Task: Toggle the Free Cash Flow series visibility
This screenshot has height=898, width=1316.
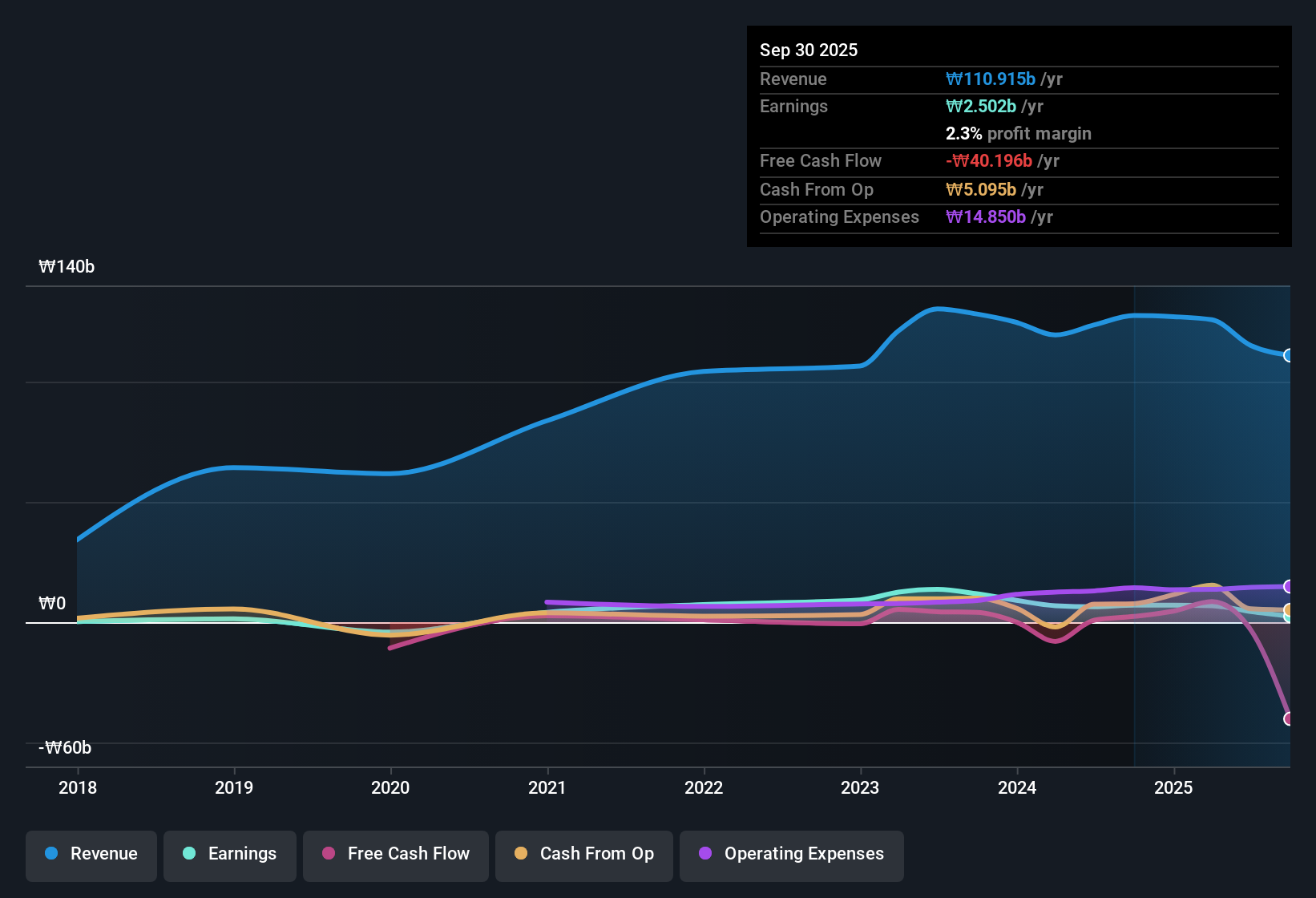Action: coord(395,854)
